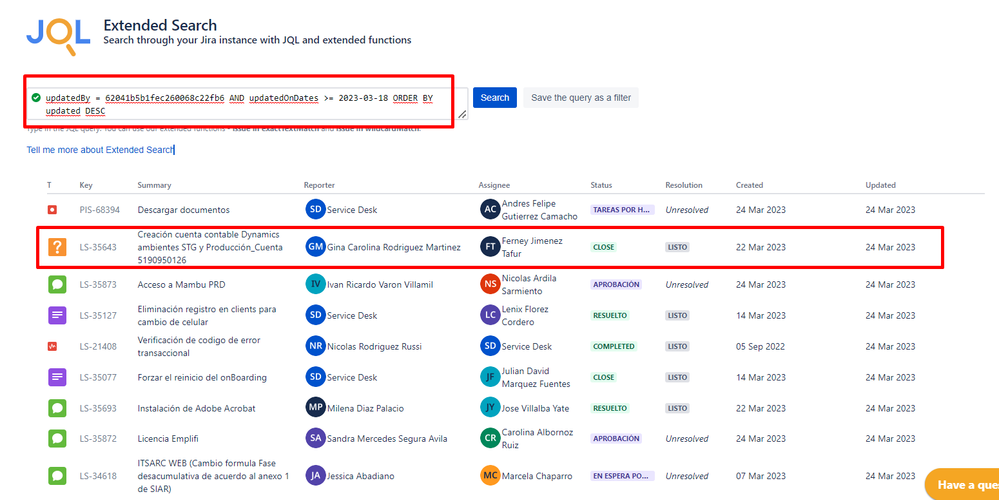Click Julian David Marquez Fuentes avatar
Viewport: 999px width, 500px height.
pyautogui.click(x=490, y=377)
